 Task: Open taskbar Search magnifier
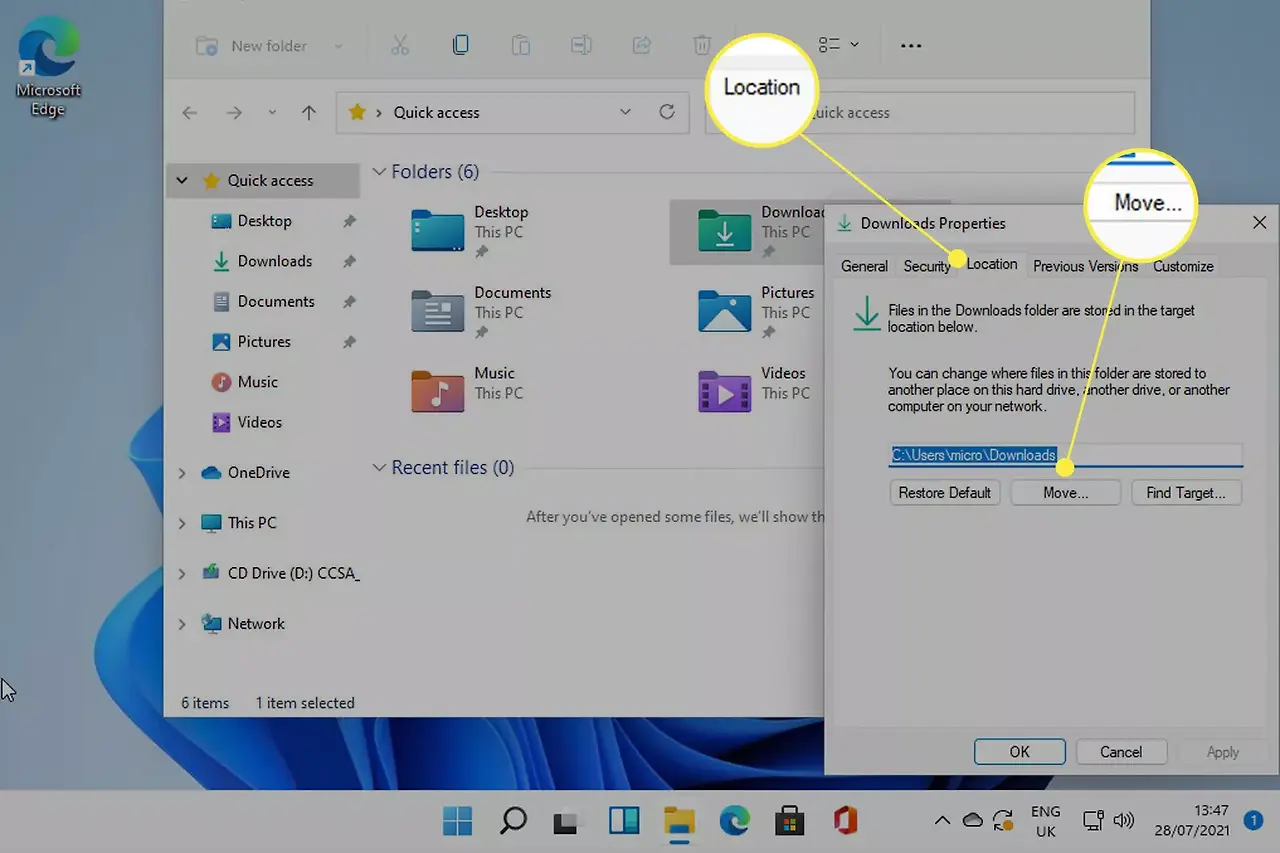pos(513,821)
